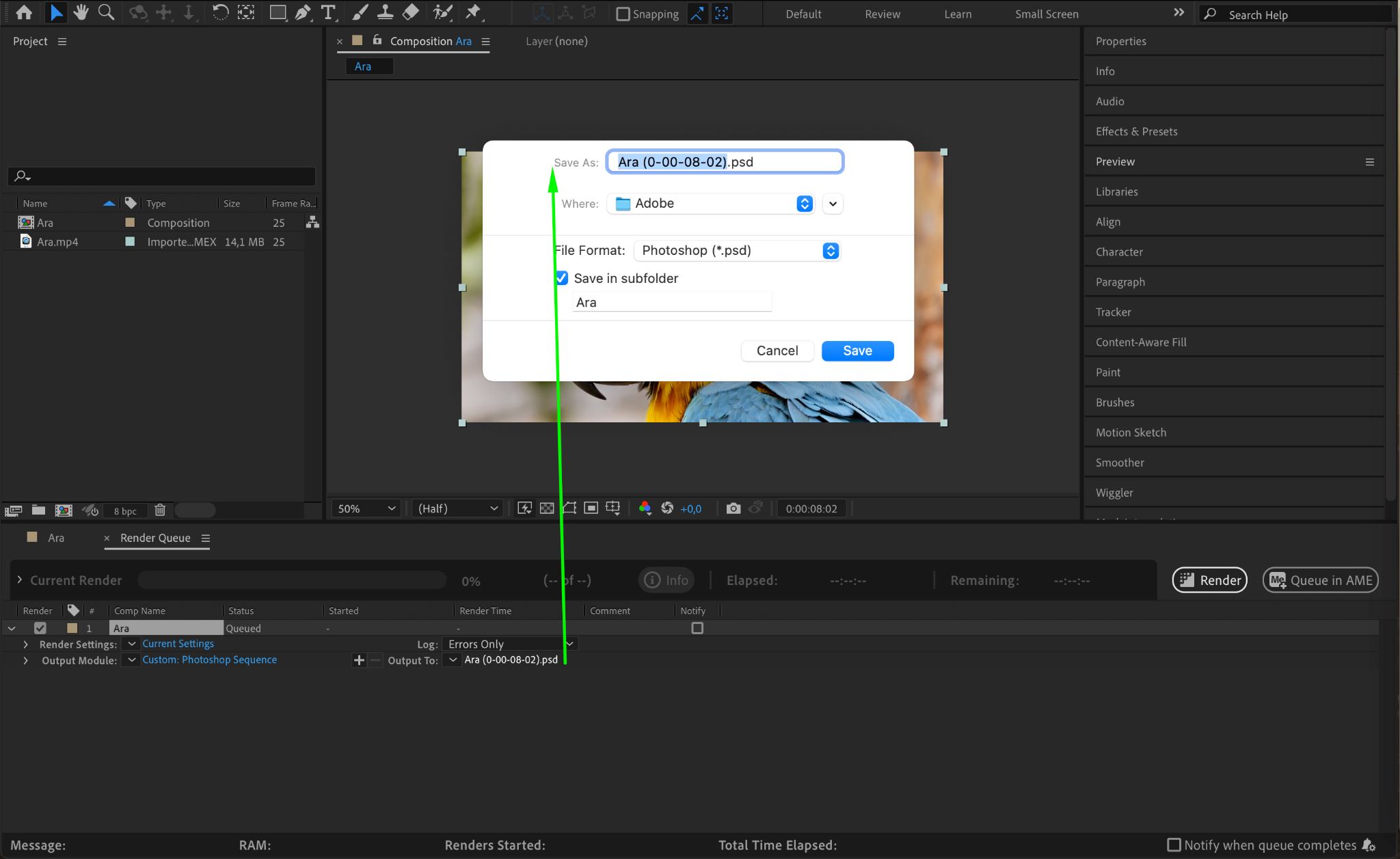Expand the Render Settings disclosure arrow
1400x859 pixels.
pyautogui.click(x=25, y=644)
